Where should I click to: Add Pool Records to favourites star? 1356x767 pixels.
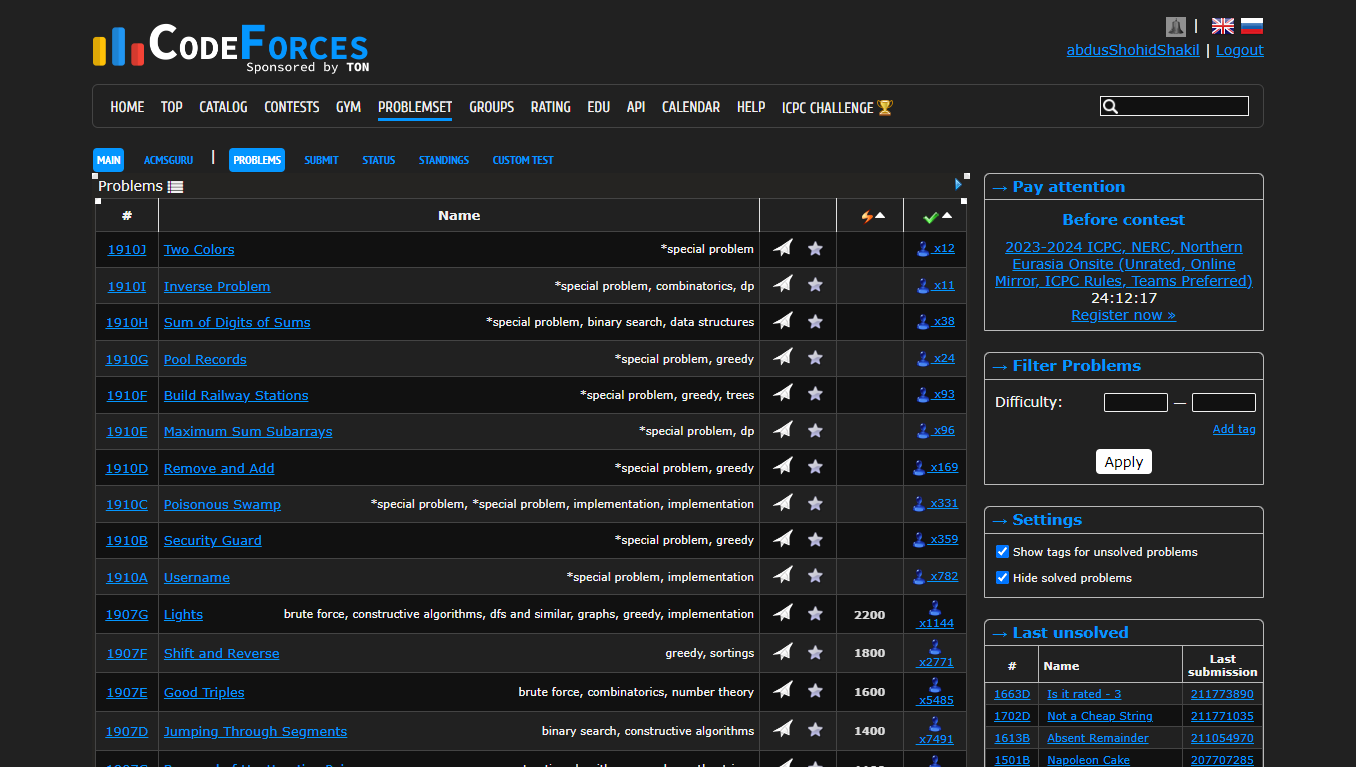(x=815, y=358)
